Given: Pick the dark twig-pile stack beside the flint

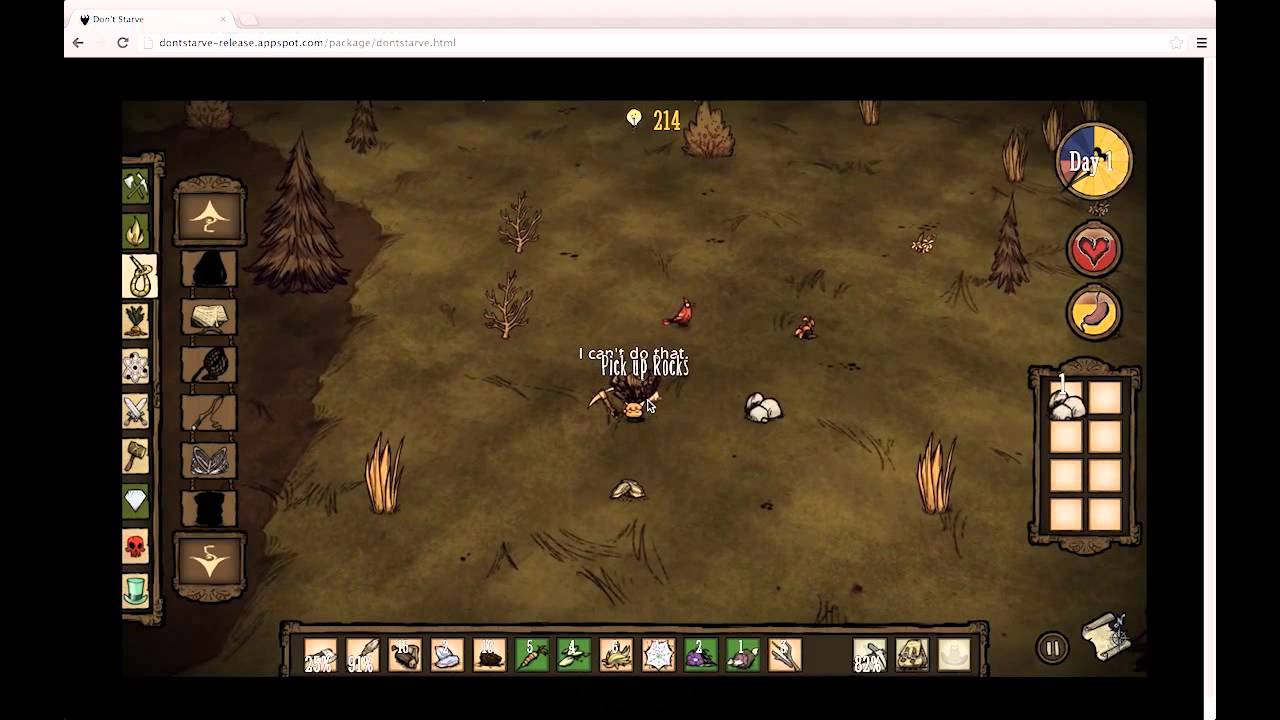Looking at the screenshot, I should click(489, 655).
